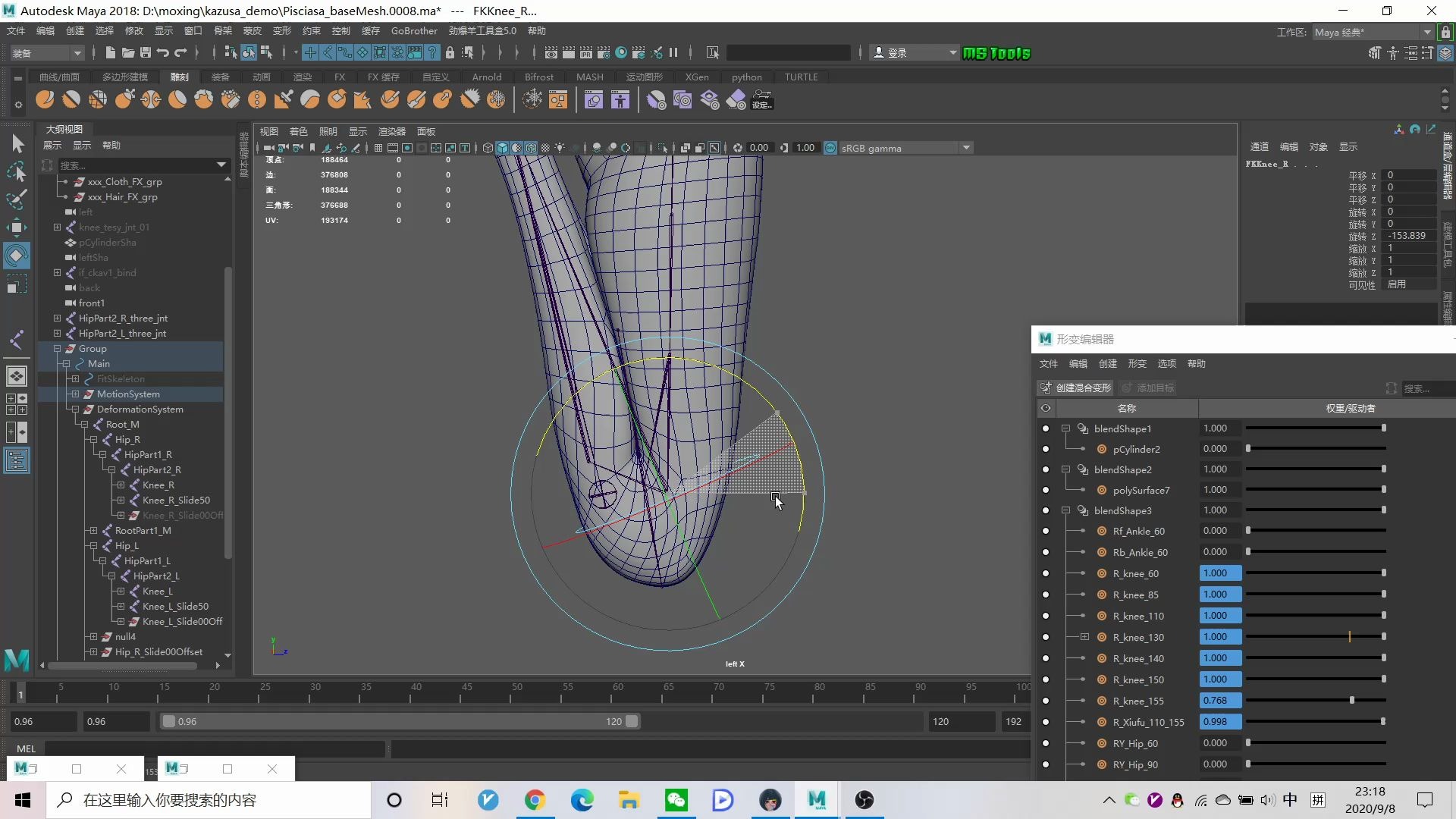Adjust the R_knee_155 weight slider
Screen dimensions: 1456x819
pyautogui.click(x=1351, y=700)
